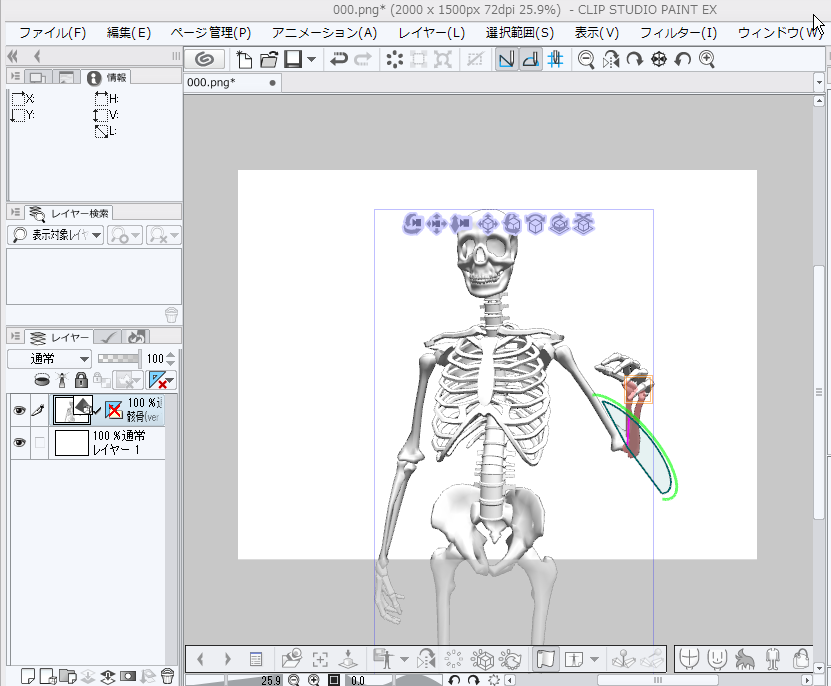
Task: Open the 選択範囲(S) menu
Action: [x=519, y=33]
